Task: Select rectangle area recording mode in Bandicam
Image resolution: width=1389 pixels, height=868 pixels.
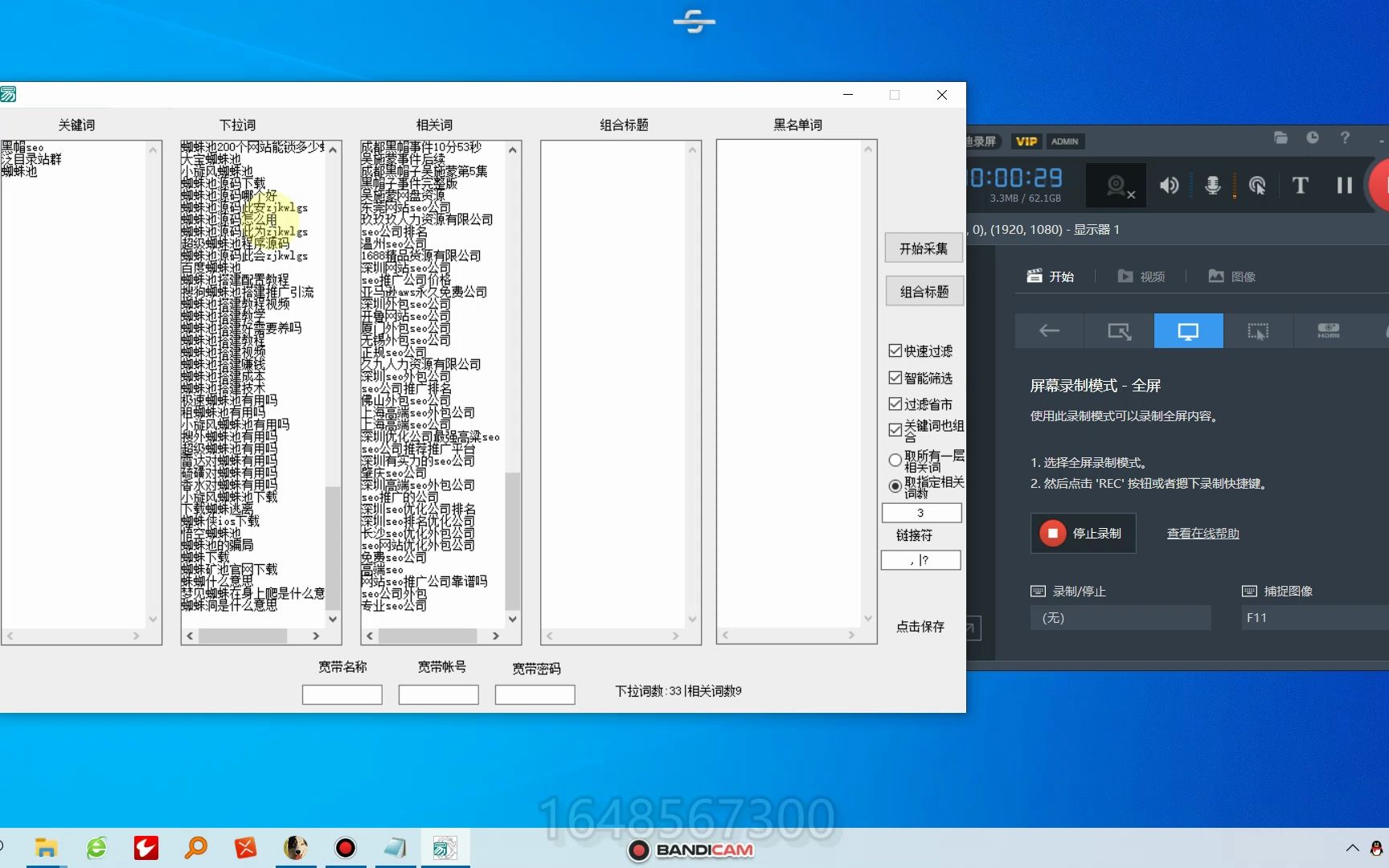Action: click(1119, 331)
